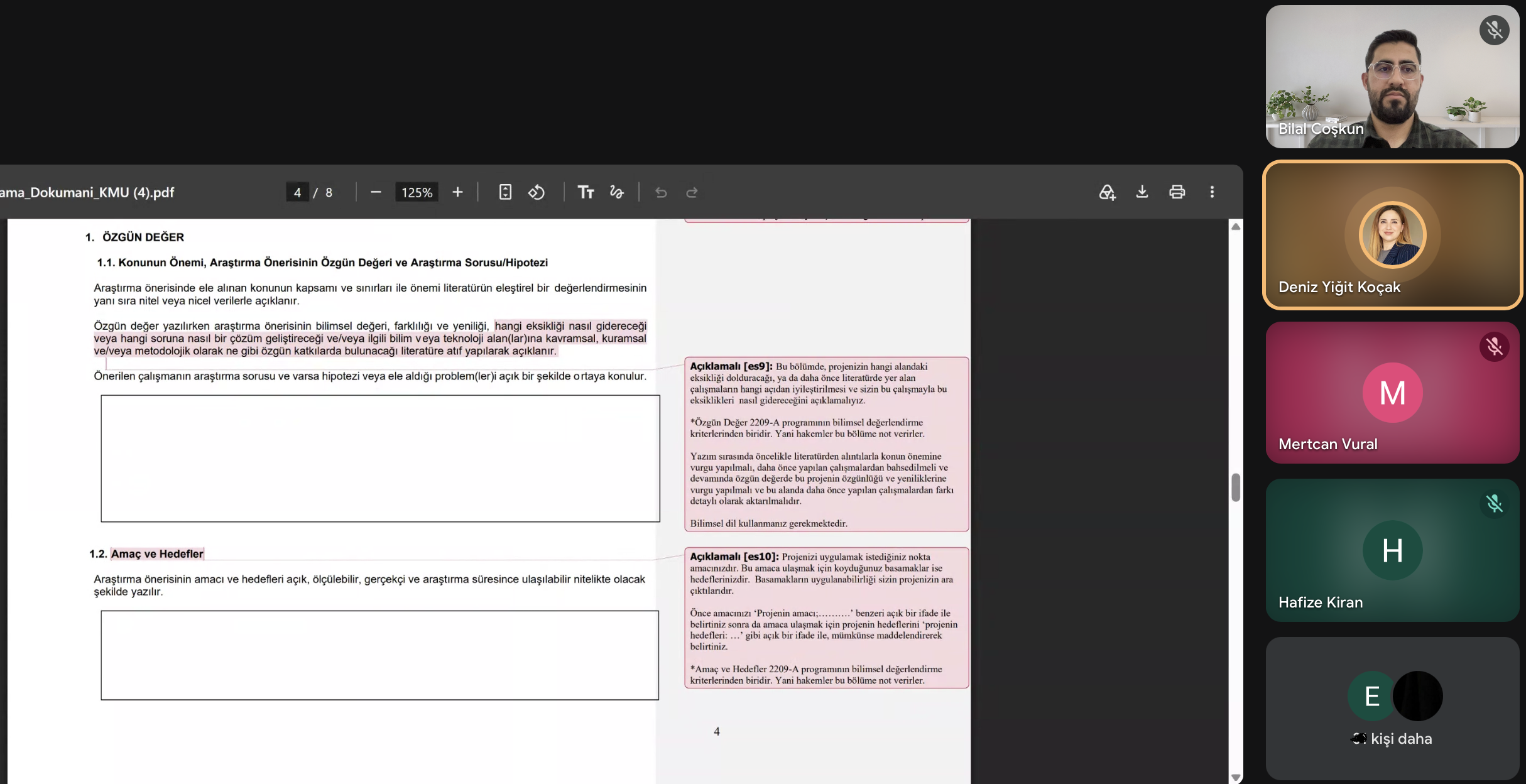
Task: Open the 'kişi daha' more participants tile
Action: click(x=1392, y=709)
